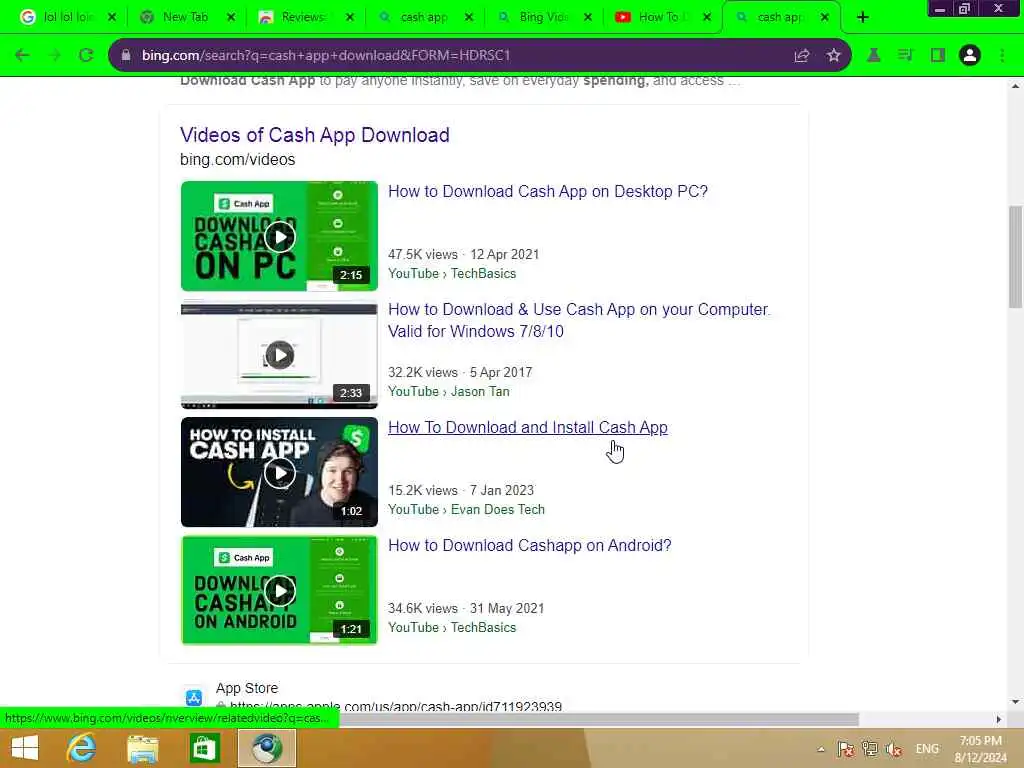Open Videos of Cash App Download heading
Viewport: 1024px width, 768px height.
(315, 135)
